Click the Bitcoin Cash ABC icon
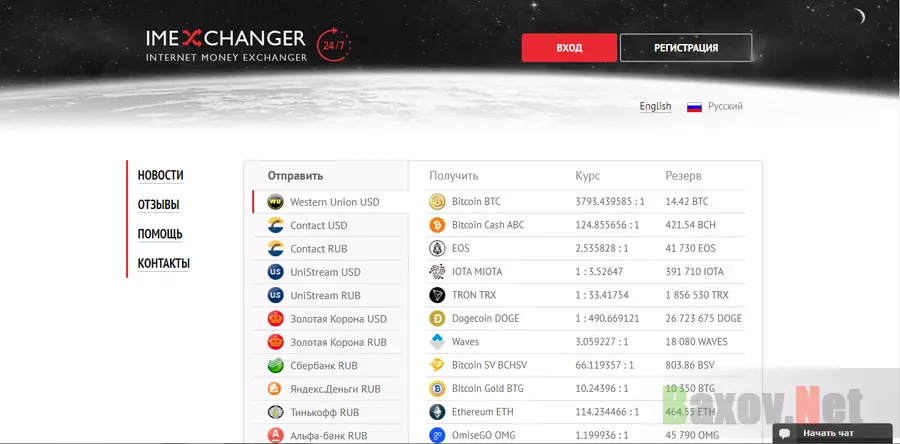900x444 pixels. click(x=437, y=225)
